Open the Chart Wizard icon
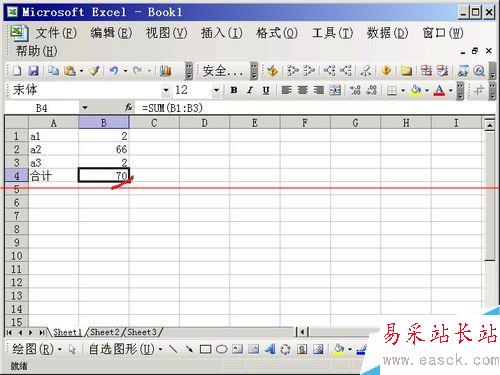The width and height of the screenshot is (500, 375). tap(166, 71)
